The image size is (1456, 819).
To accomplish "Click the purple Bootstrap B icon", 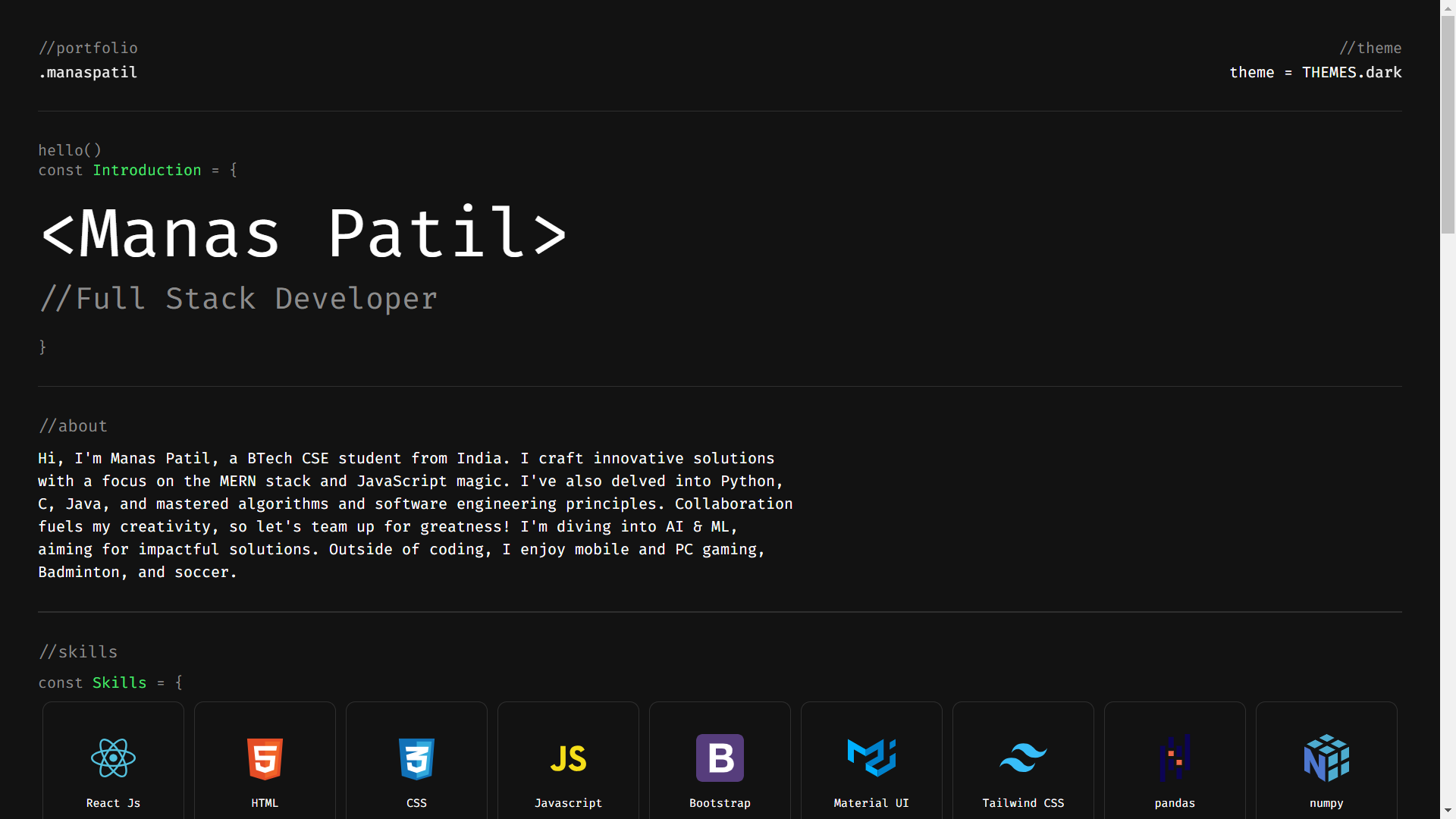I will 720,758.
